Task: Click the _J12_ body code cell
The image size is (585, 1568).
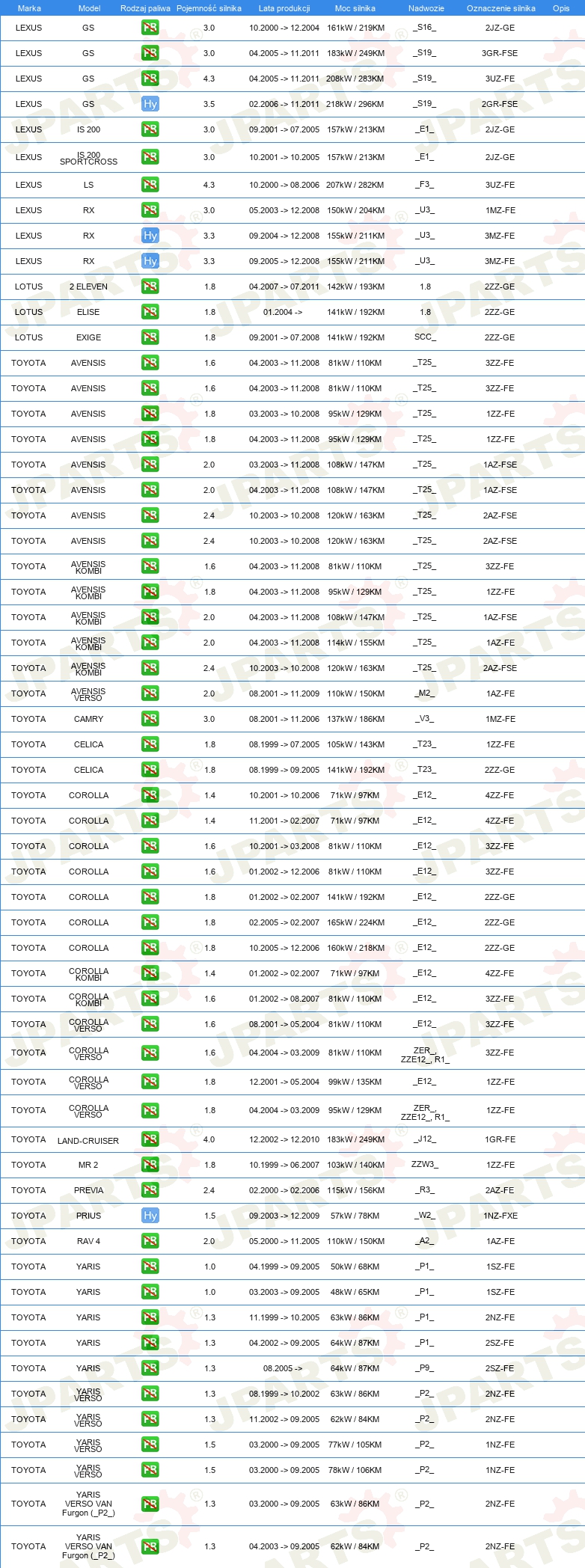Action: [425, 1139]
